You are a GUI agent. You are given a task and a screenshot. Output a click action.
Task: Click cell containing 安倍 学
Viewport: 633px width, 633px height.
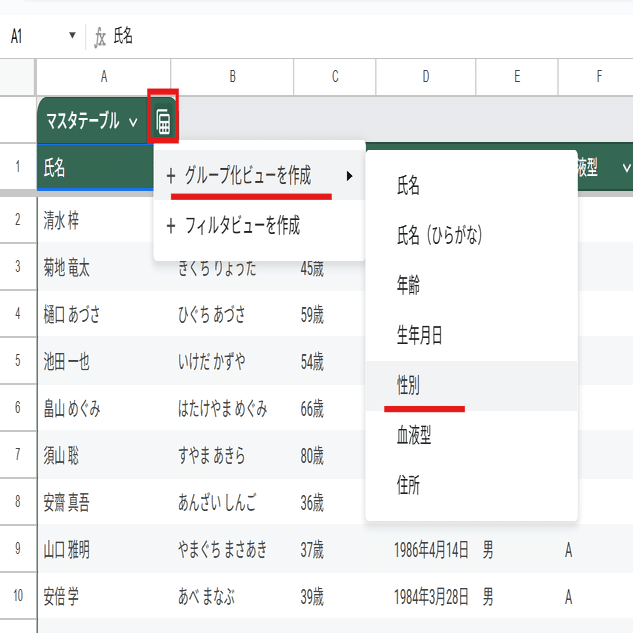point(104,597)
